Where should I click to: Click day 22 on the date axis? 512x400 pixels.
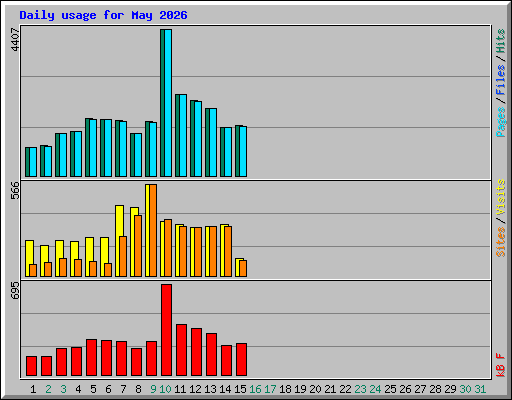[345, 389]
